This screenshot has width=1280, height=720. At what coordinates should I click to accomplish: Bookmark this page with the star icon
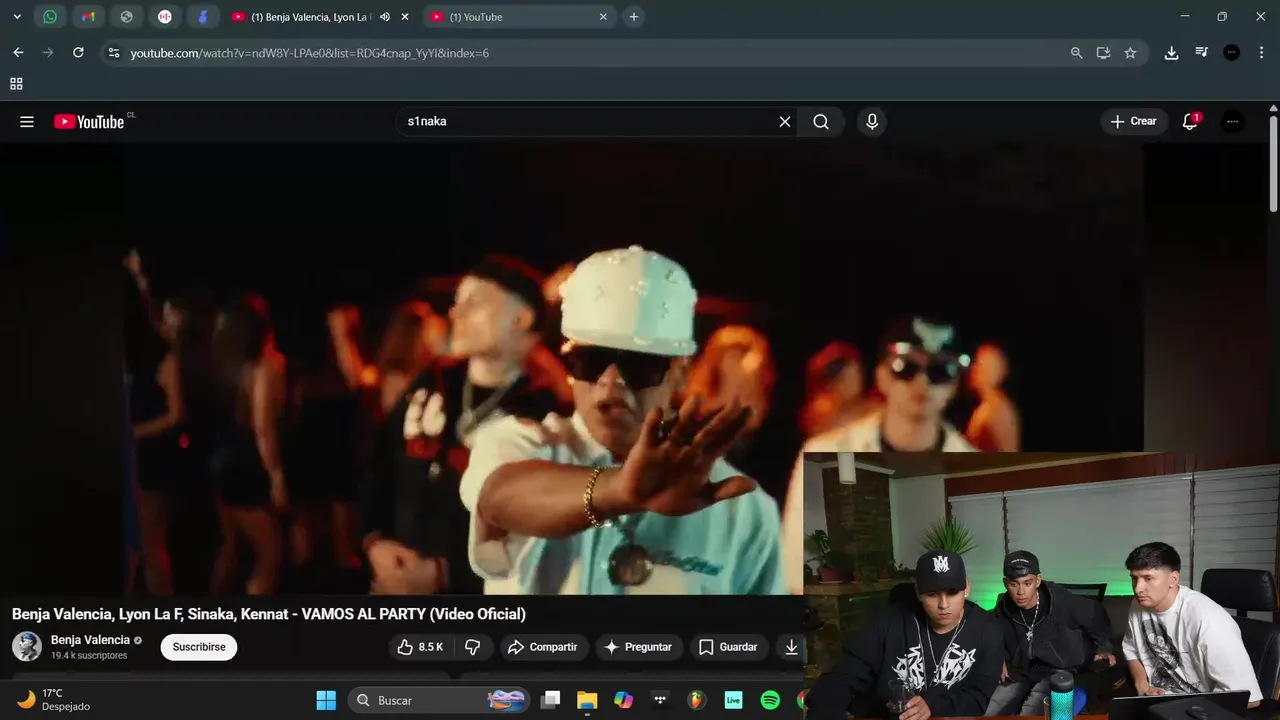(1130, 53)
